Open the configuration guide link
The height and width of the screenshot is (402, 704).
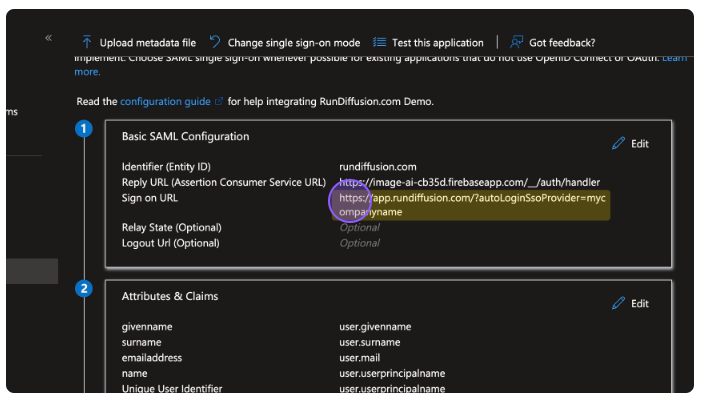pyautogui.click(x=165, y=102)
